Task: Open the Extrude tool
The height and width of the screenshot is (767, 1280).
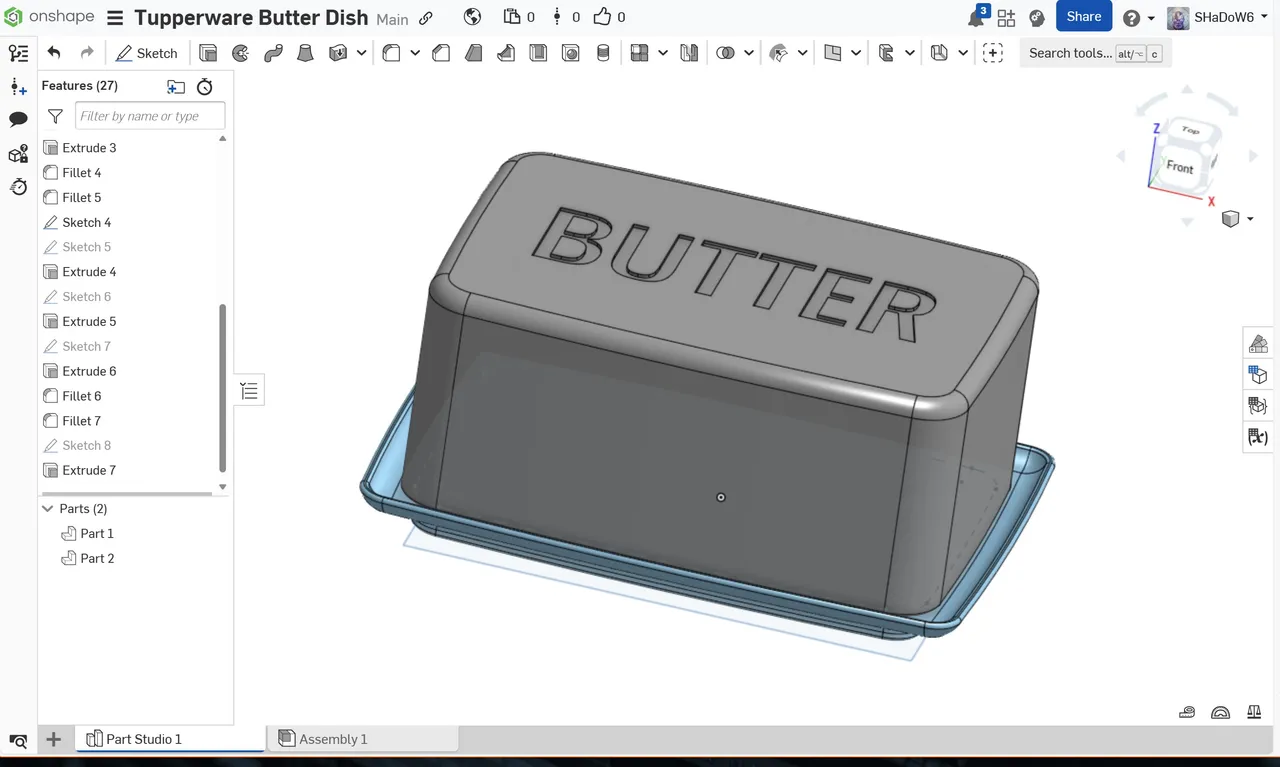Action: (206, 52)
